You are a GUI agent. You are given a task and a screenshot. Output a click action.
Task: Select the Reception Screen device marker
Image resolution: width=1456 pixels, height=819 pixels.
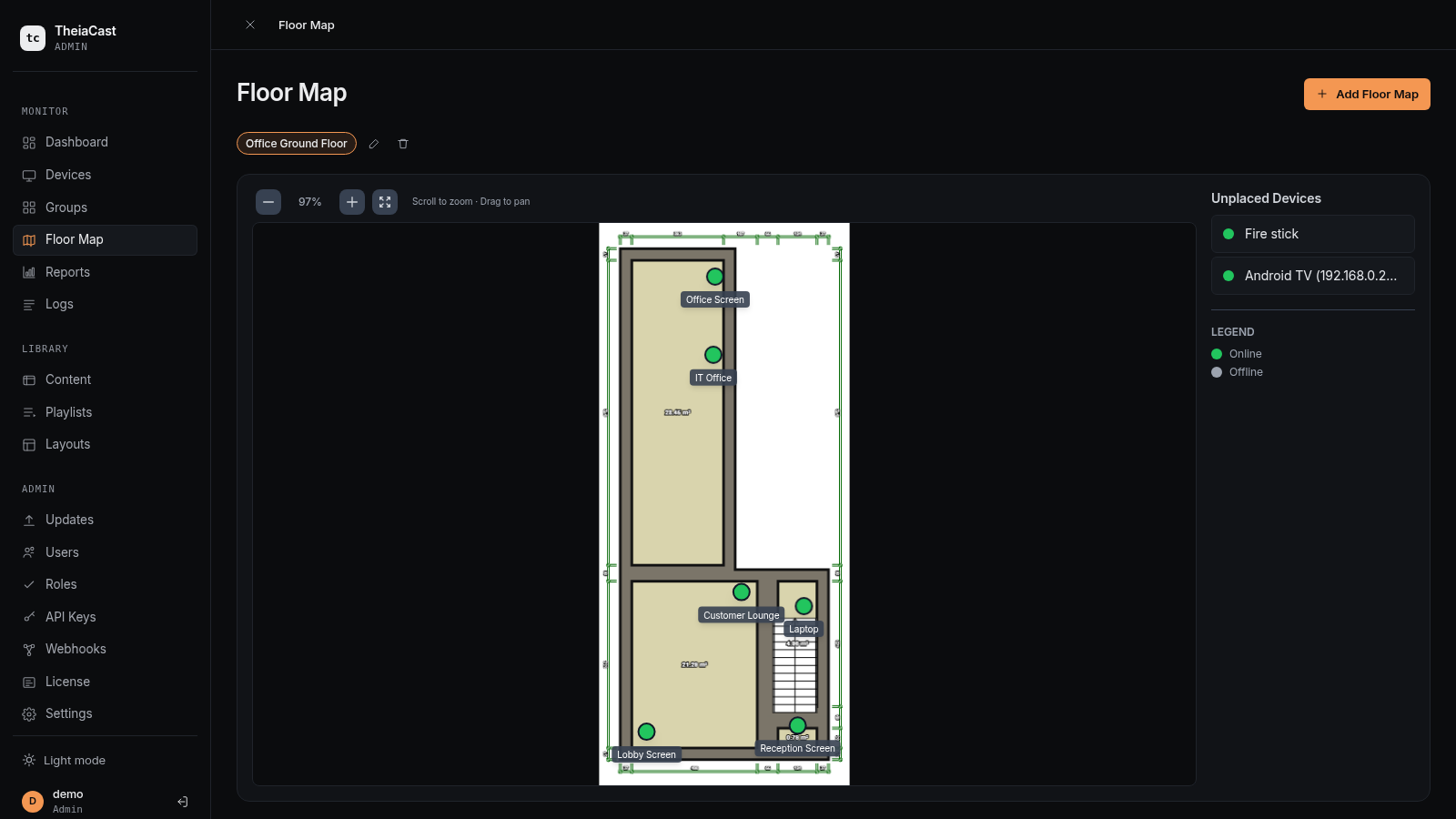(798, 725)
